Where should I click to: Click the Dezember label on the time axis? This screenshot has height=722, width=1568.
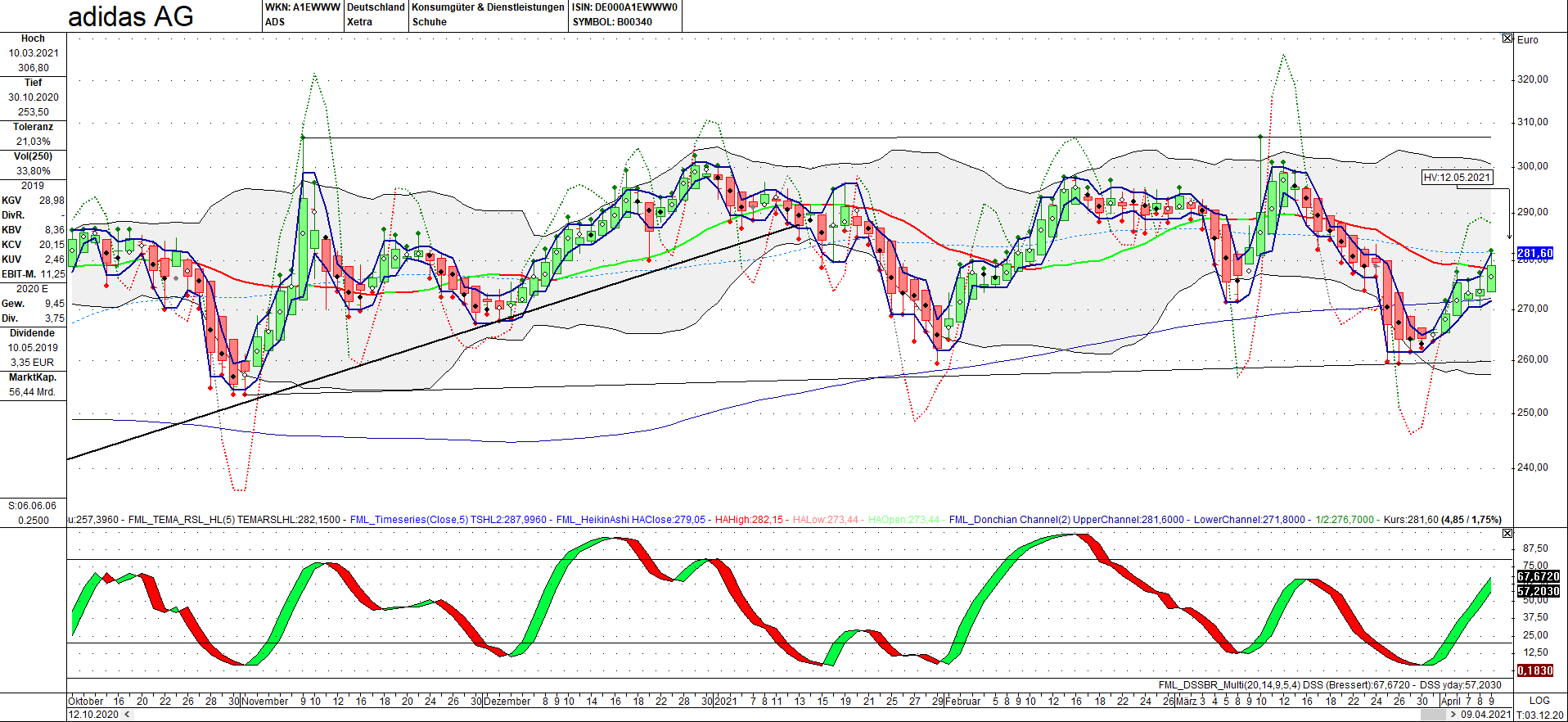507,701
